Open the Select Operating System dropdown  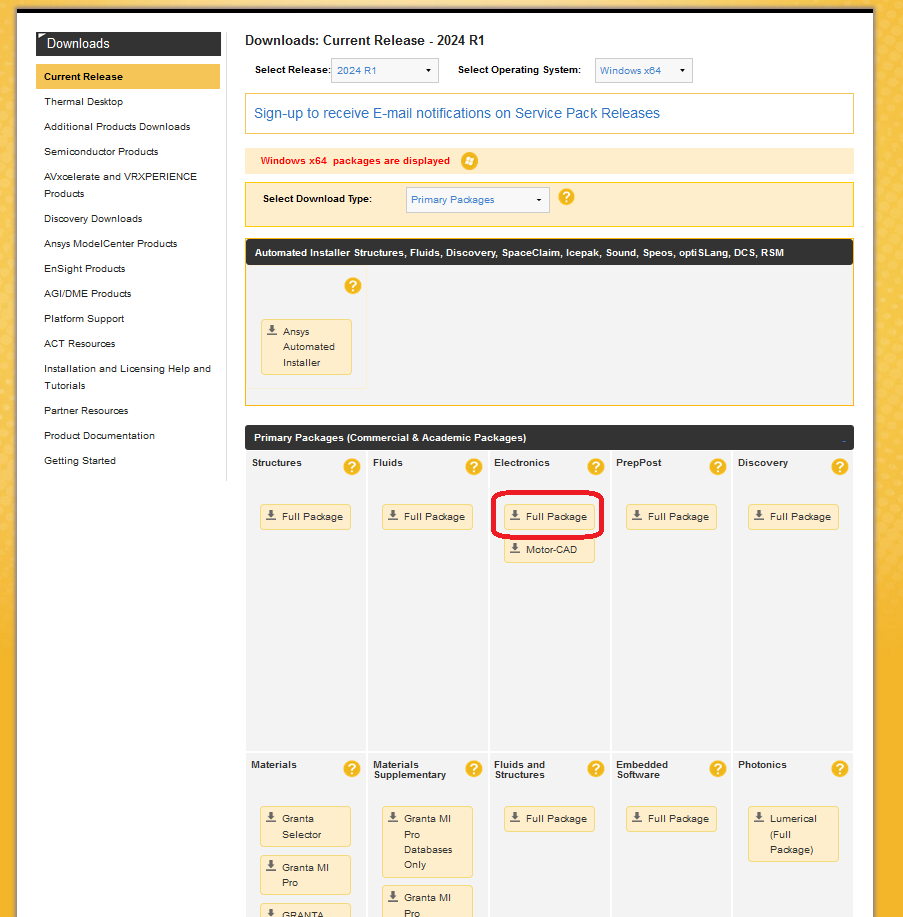(x=644, y=71)
